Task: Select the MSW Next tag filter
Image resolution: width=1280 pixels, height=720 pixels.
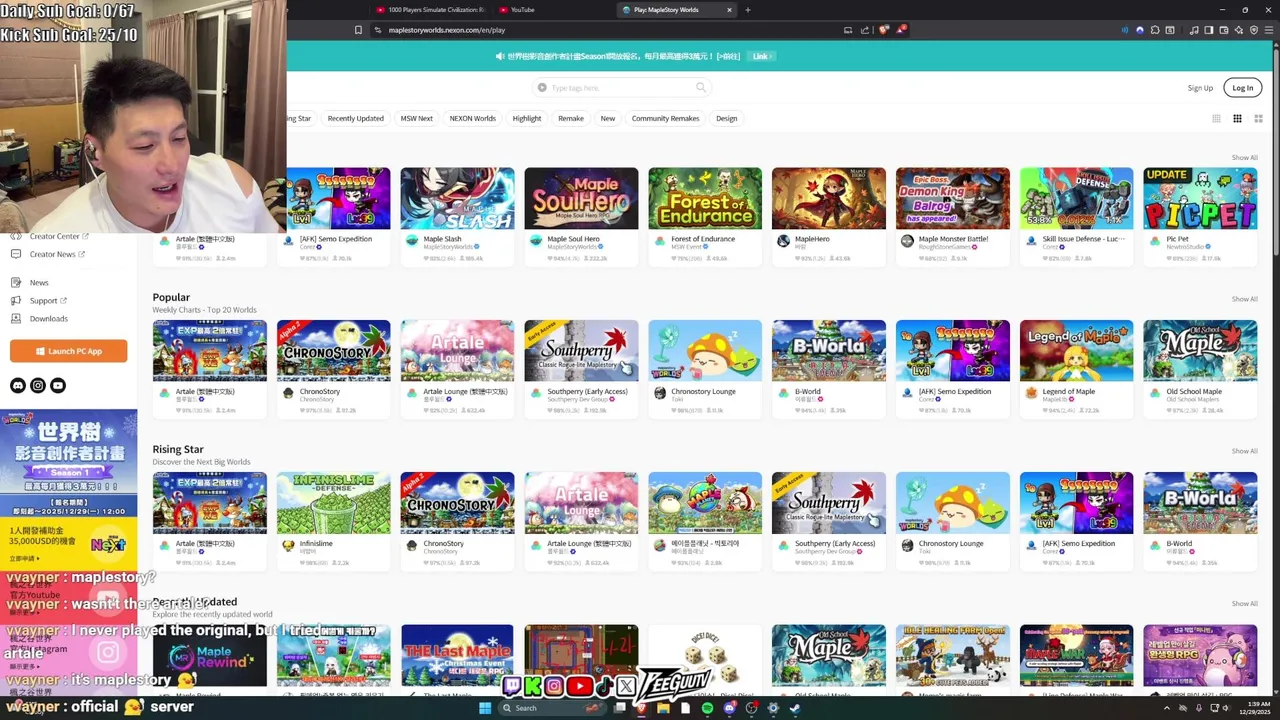Action: (416, 118)
